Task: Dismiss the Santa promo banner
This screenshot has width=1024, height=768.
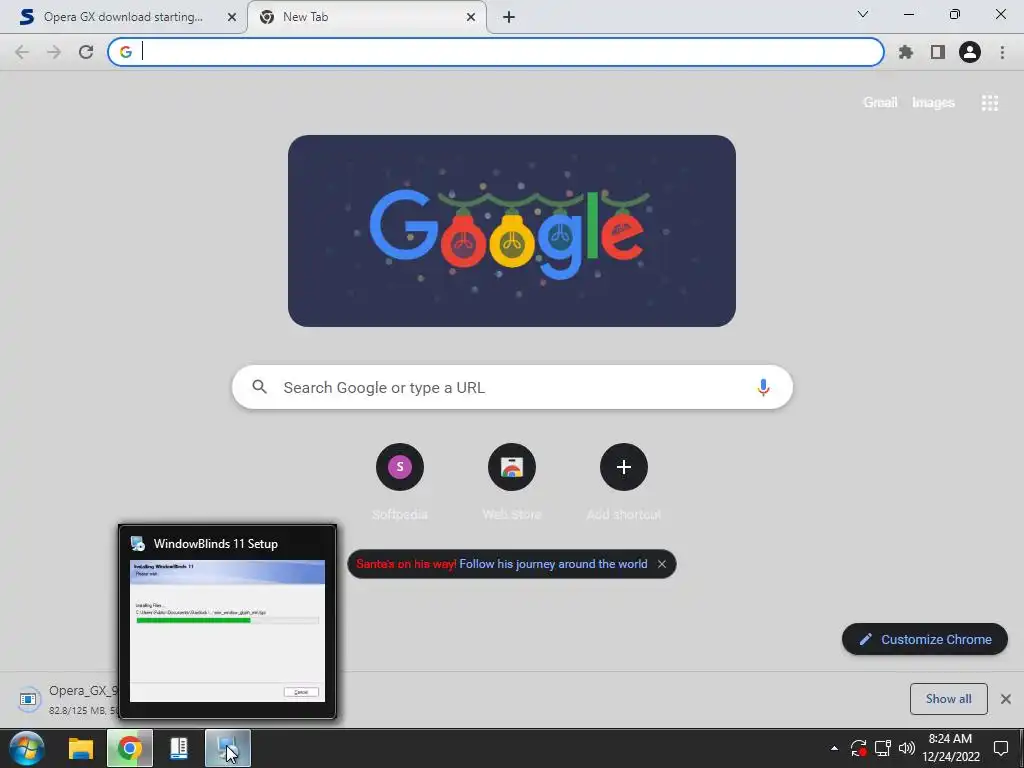Action: (x=662, y=564)
